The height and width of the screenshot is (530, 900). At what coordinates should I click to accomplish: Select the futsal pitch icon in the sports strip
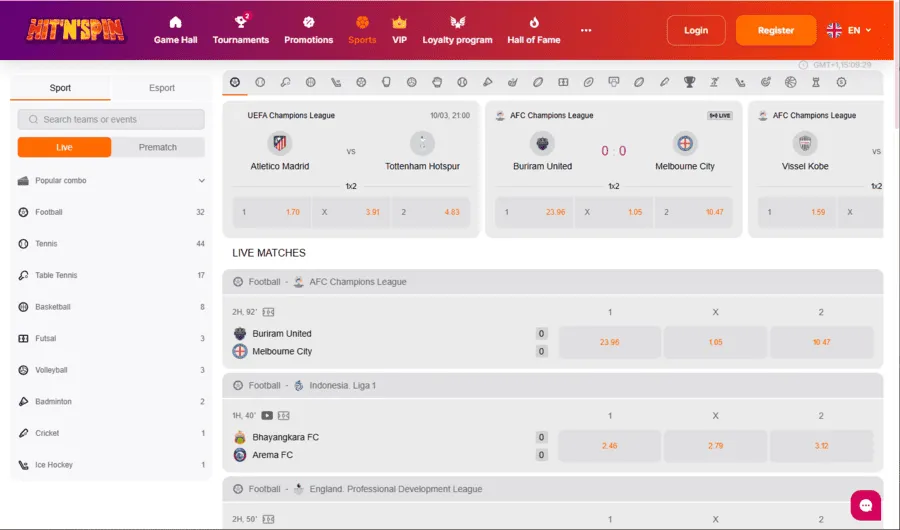point(563,82)
